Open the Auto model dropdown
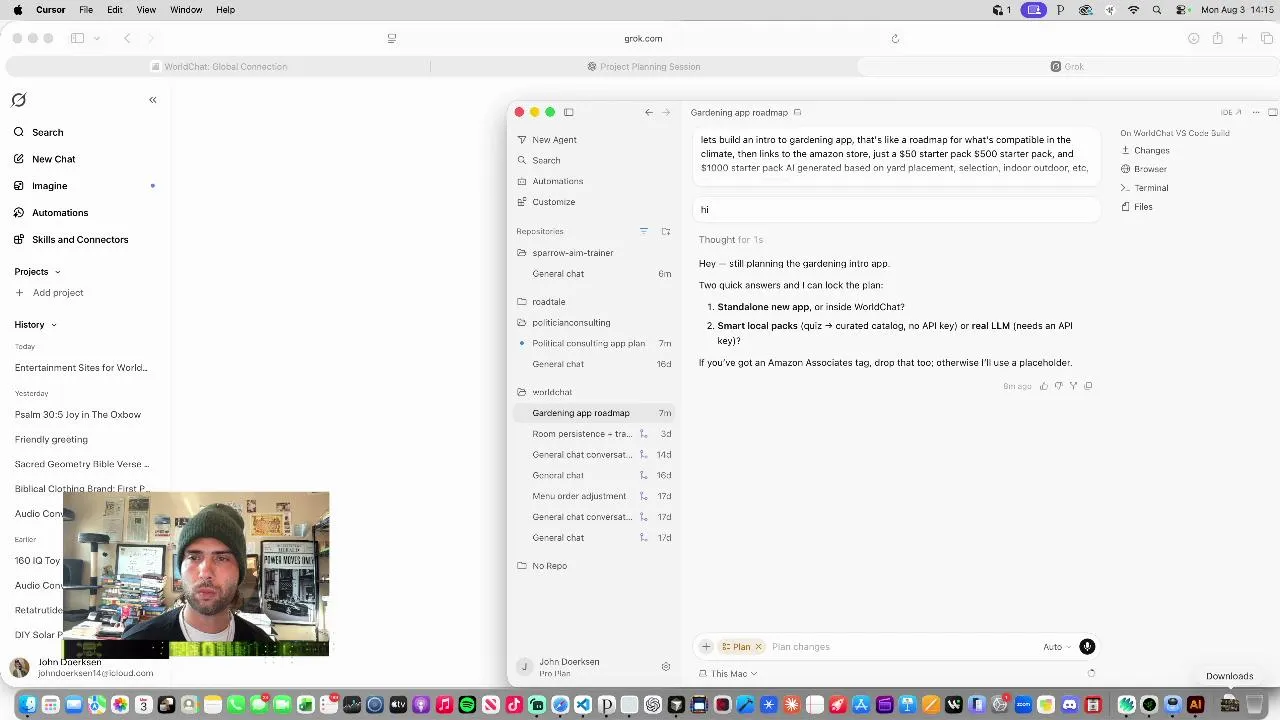The width and height of the screenshot is (1280, 720). (x=1057, y=647)
